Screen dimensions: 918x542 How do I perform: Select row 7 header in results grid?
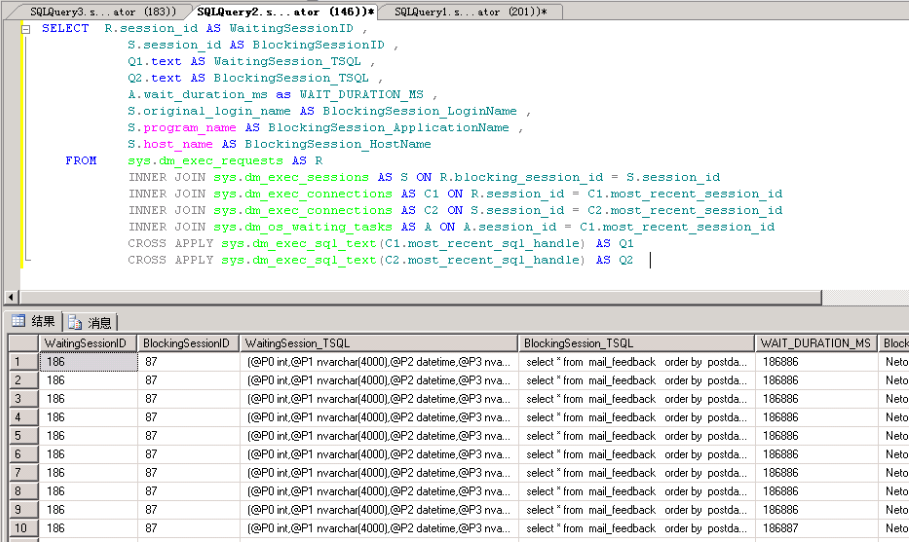tap(23, 473)
